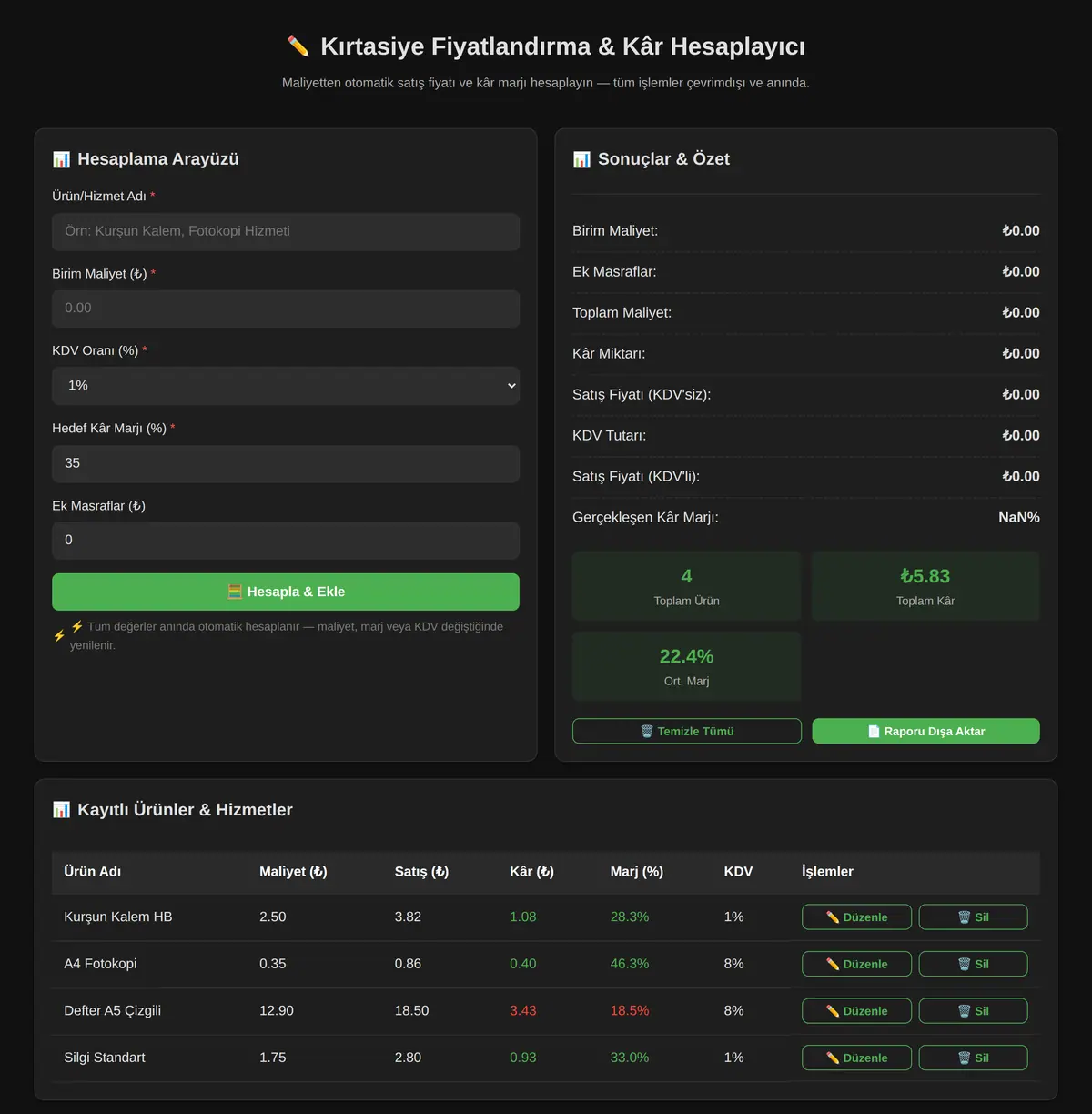The height and width of the screenshot is (1114, 1092).
Task: Click the NaN% Gerçekleşen Kâr Marjı value
Action: (x=1019, y=518)
